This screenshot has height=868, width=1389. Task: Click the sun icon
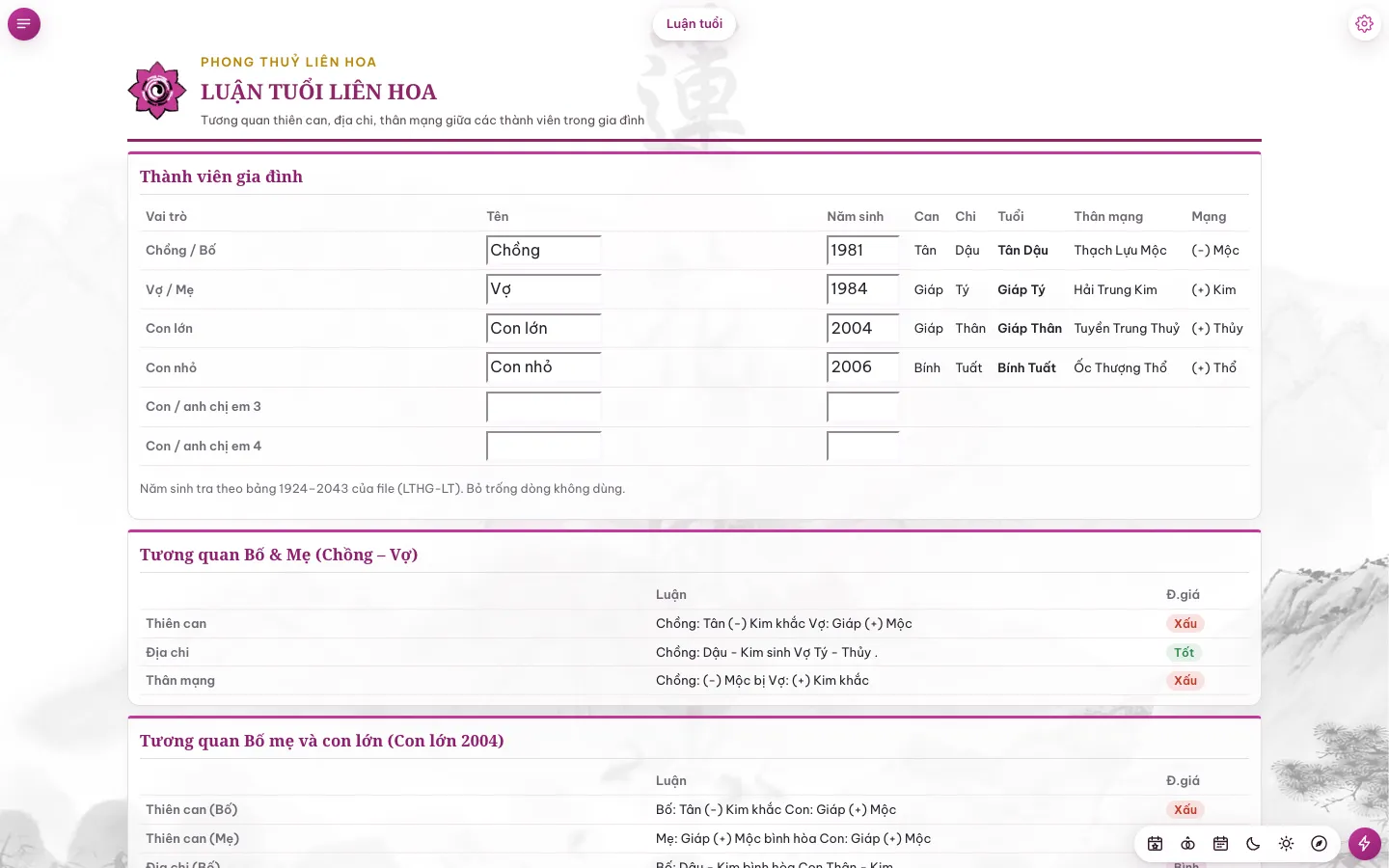point(1286,844)
